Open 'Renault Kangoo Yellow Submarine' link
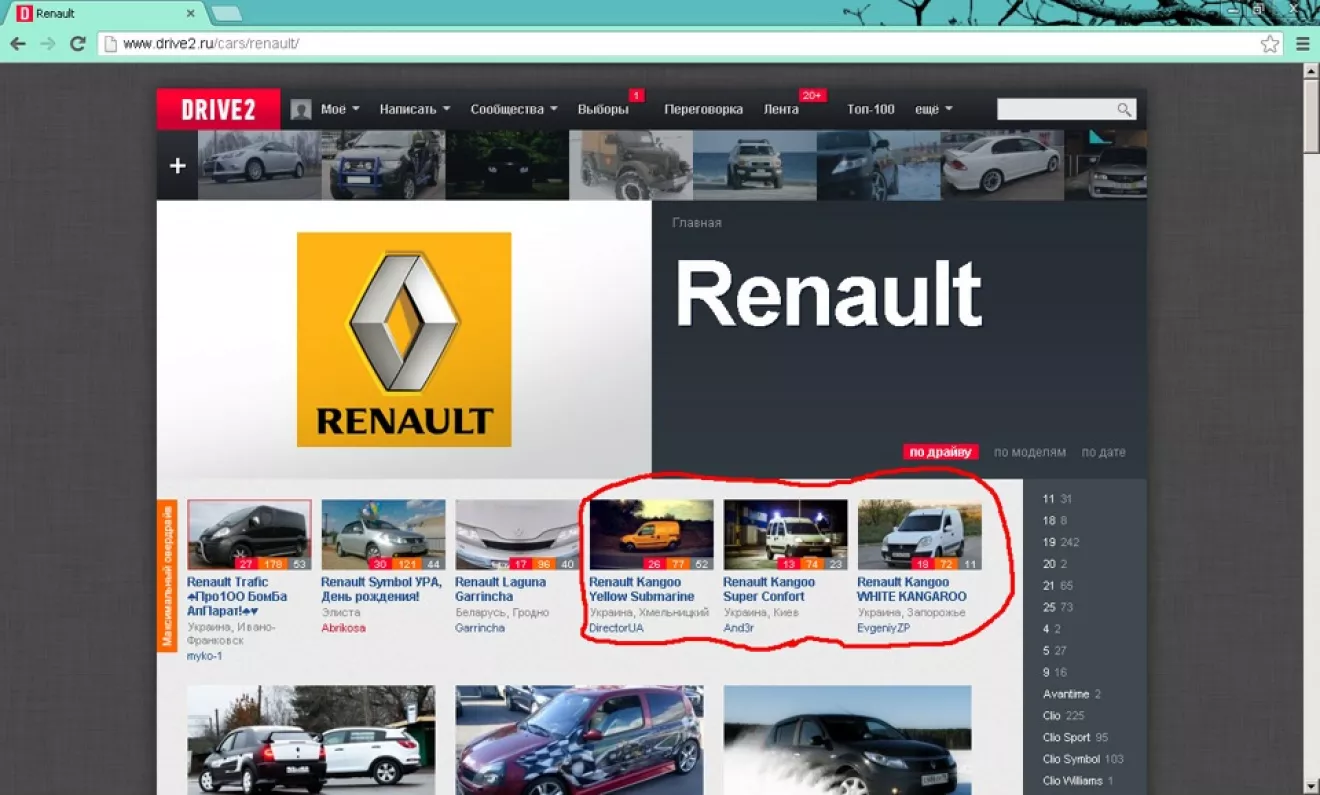This screenshot has width=1320, height=795. [x=641, y=589]
